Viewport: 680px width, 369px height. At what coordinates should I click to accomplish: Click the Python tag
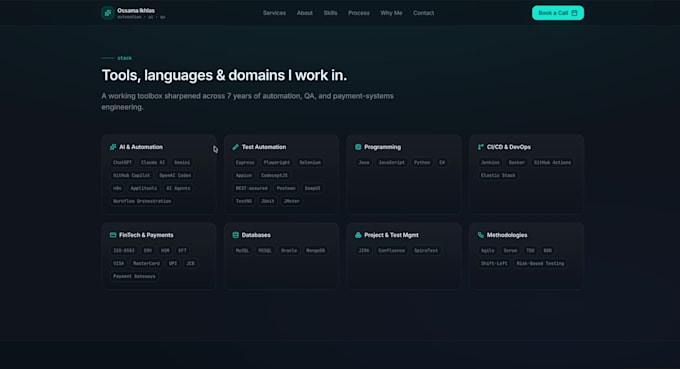coord(422,163)
